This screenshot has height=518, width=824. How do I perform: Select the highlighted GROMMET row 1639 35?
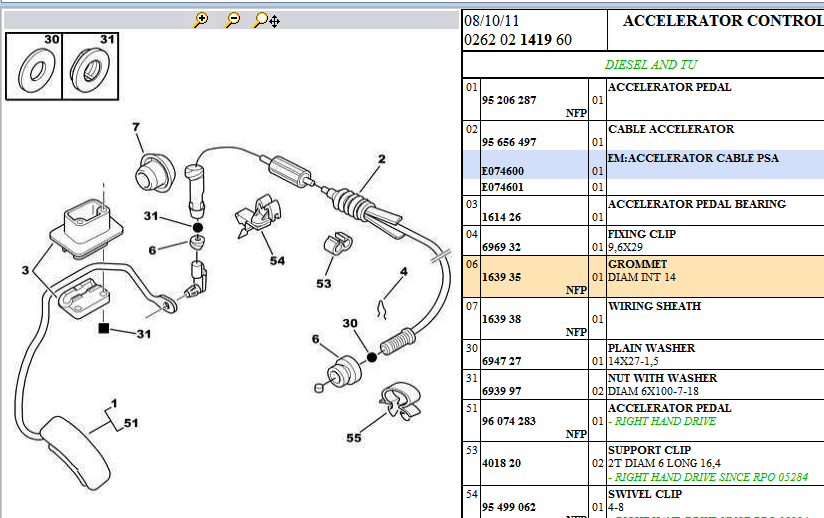[x=642, y=270]
